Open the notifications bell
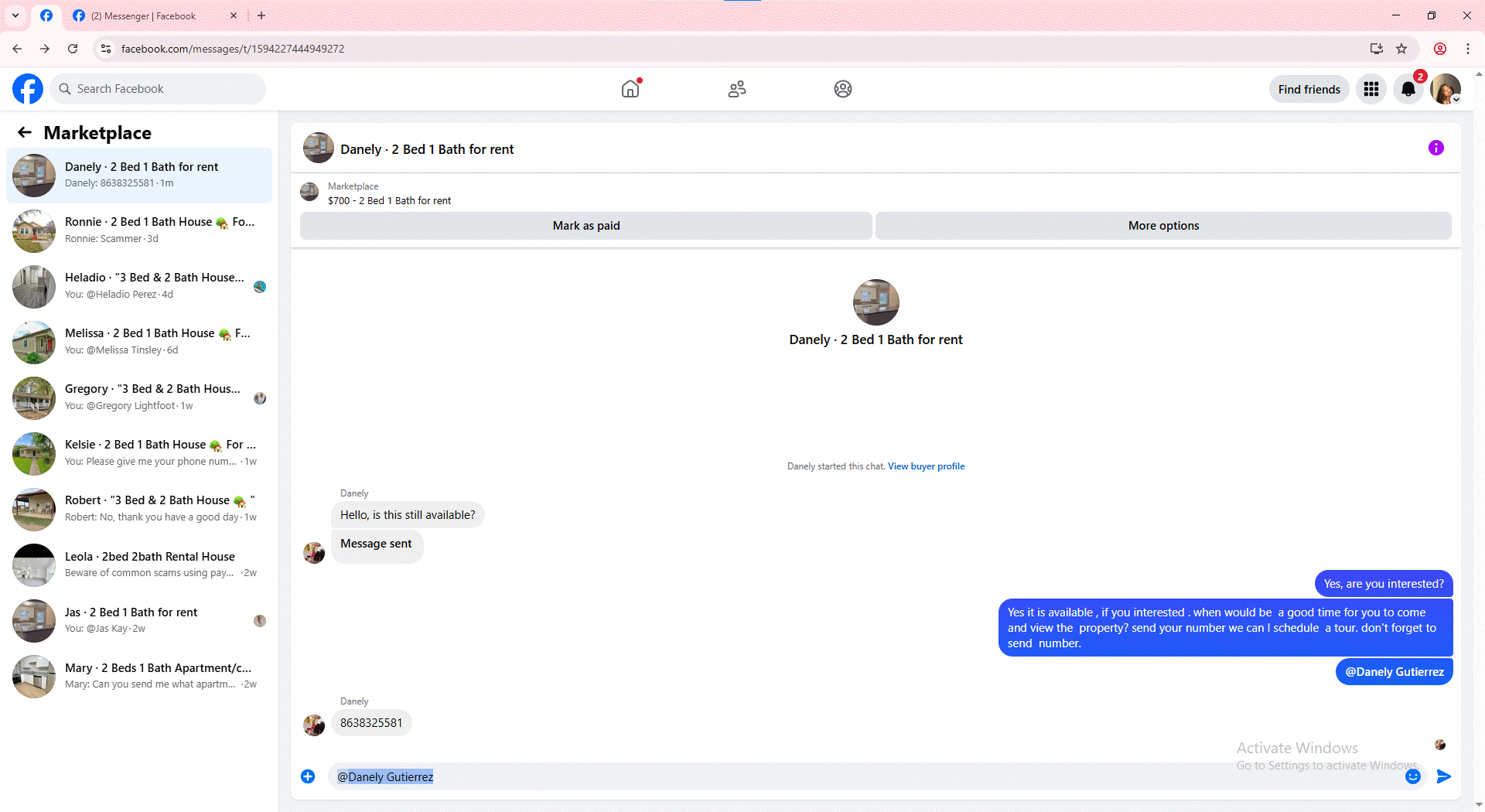1485x812 pixels. coord(1408,89)
